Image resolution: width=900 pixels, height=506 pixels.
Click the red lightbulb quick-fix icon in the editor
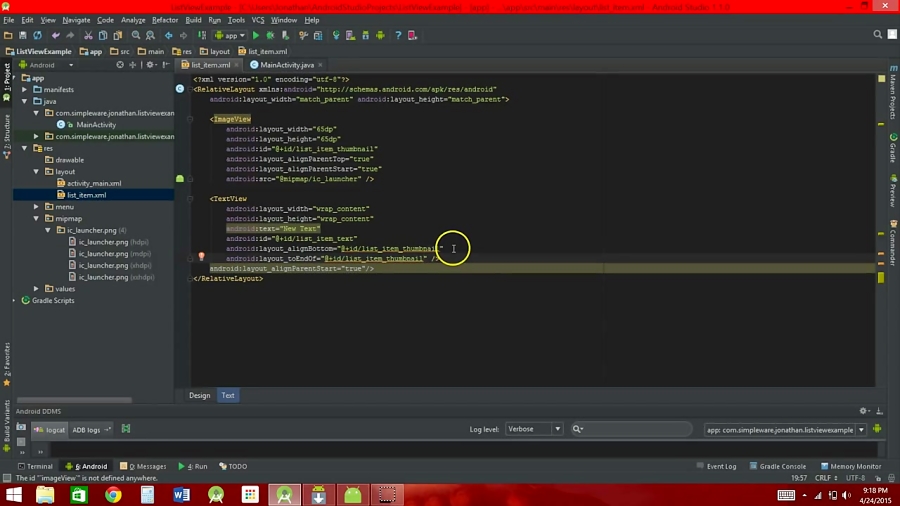201,258
